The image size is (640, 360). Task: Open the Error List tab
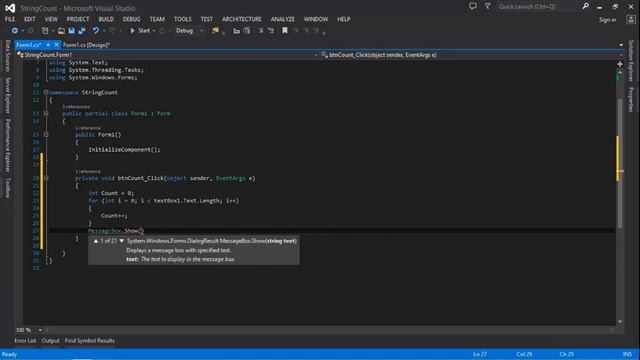pos(25,340)
